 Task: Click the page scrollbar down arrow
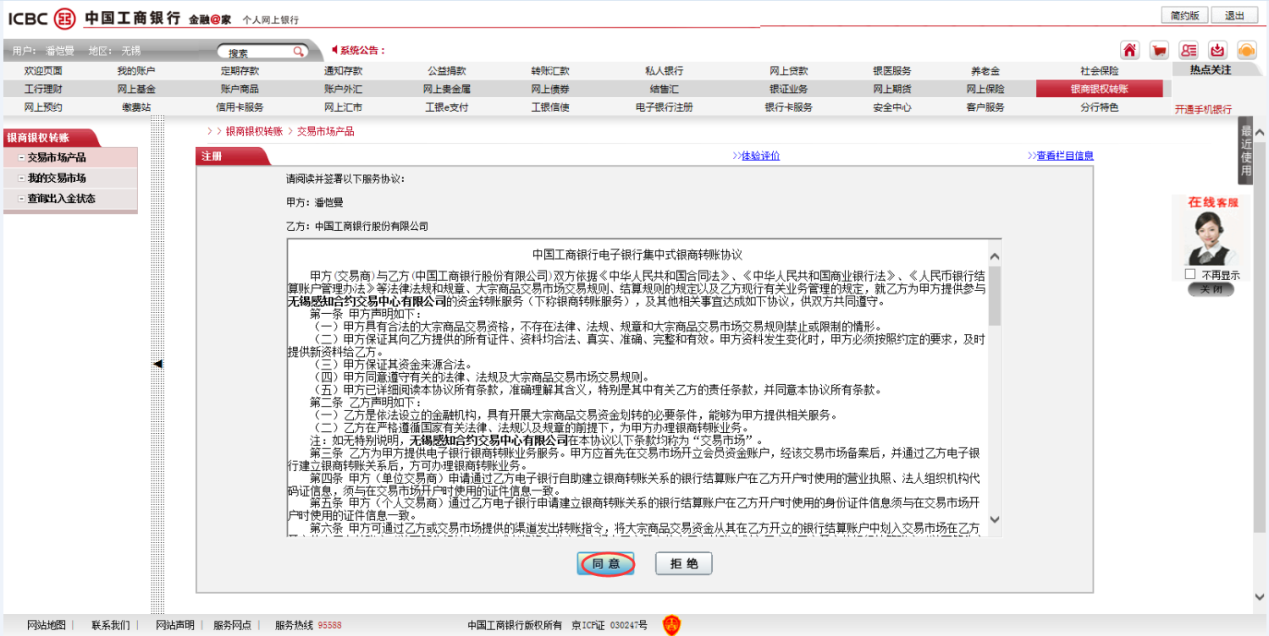[1259, 597]
